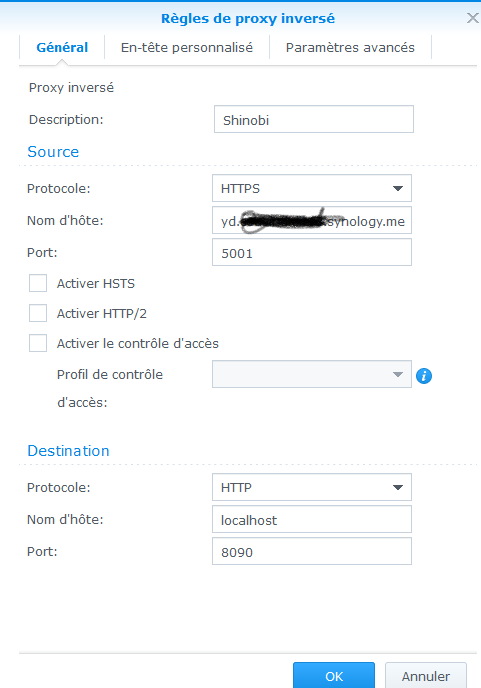Click the Source dropdown arrow next to HTTPS
The height and width of the screenshot is (688, 481).
coord(398,189)
